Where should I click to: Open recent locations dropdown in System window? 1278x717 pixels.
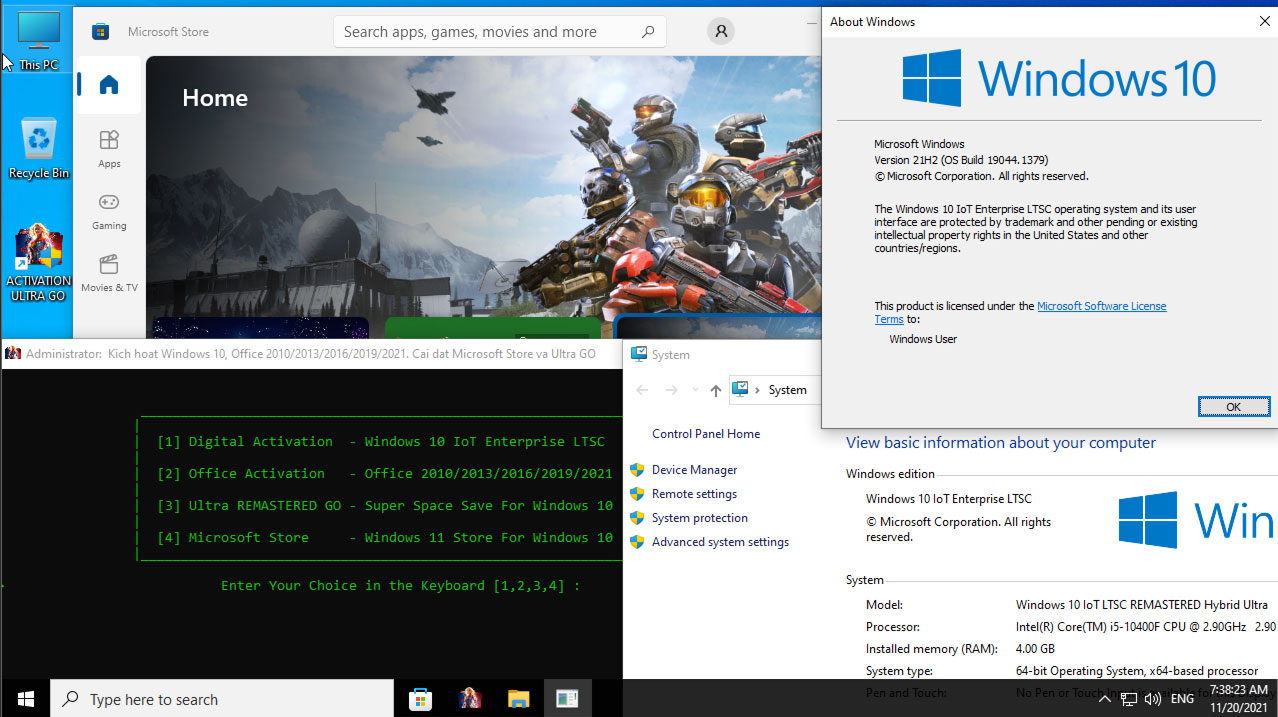[x=693, y=391]
